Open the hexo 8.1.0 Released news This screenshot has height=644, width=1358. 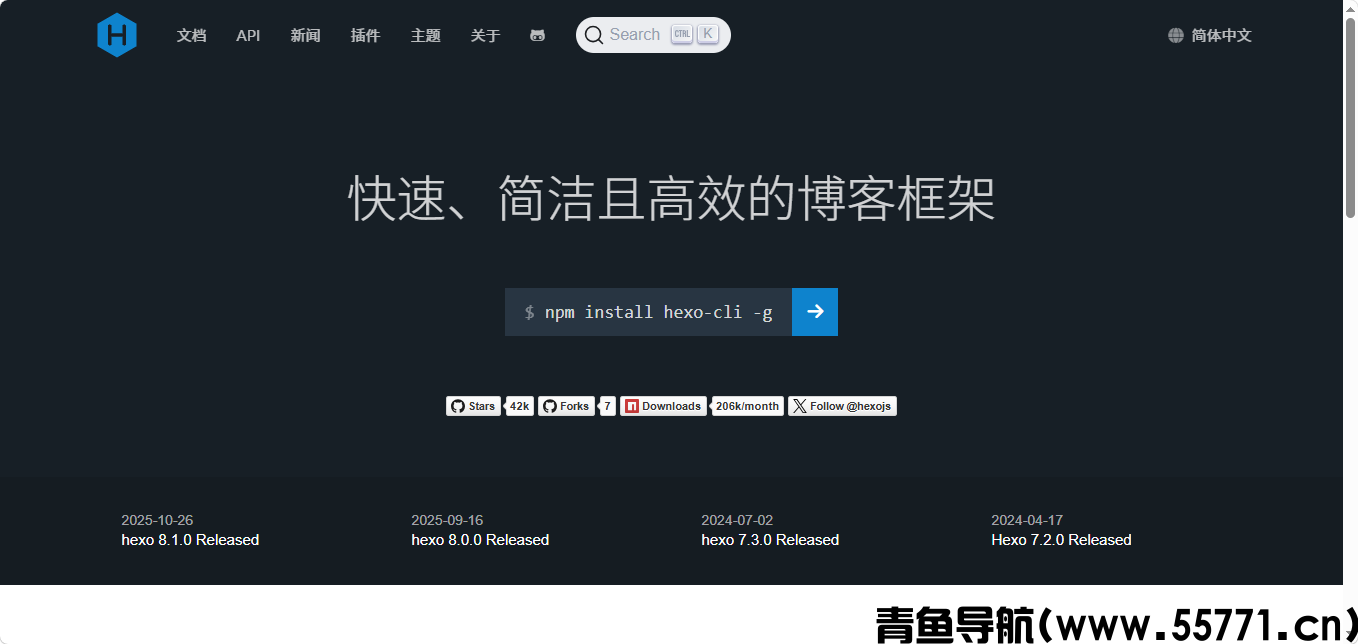tap(190, 540)
